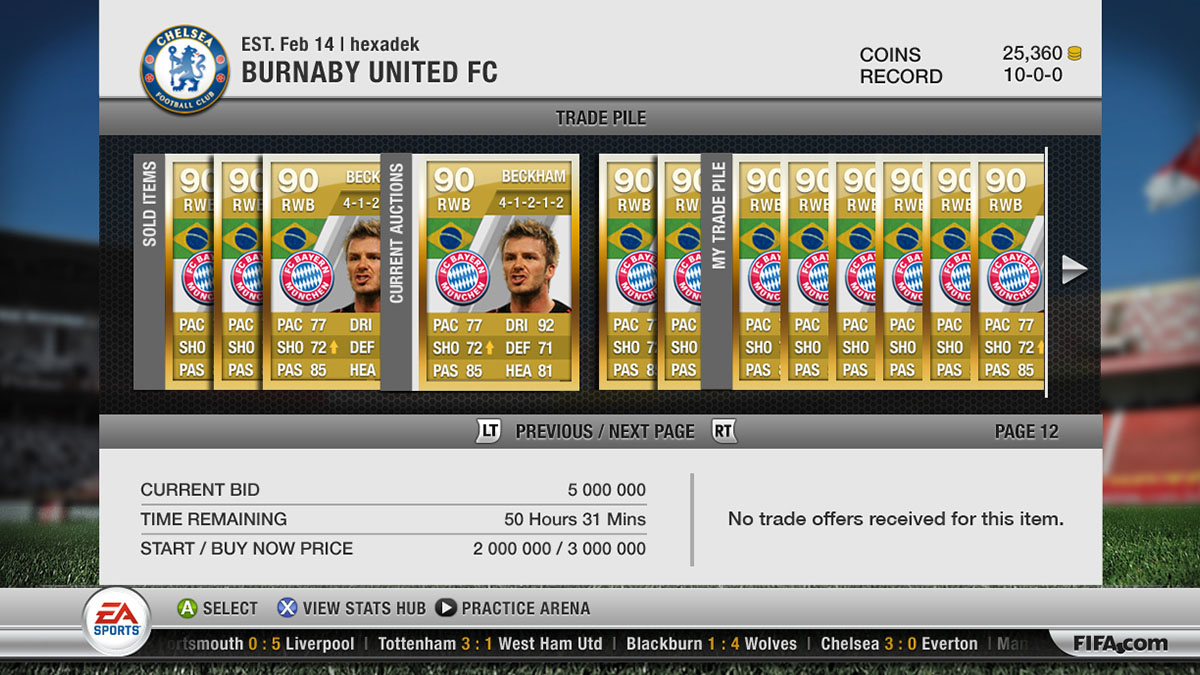Click the Chelsea Football Club crest

coord(185,69)
